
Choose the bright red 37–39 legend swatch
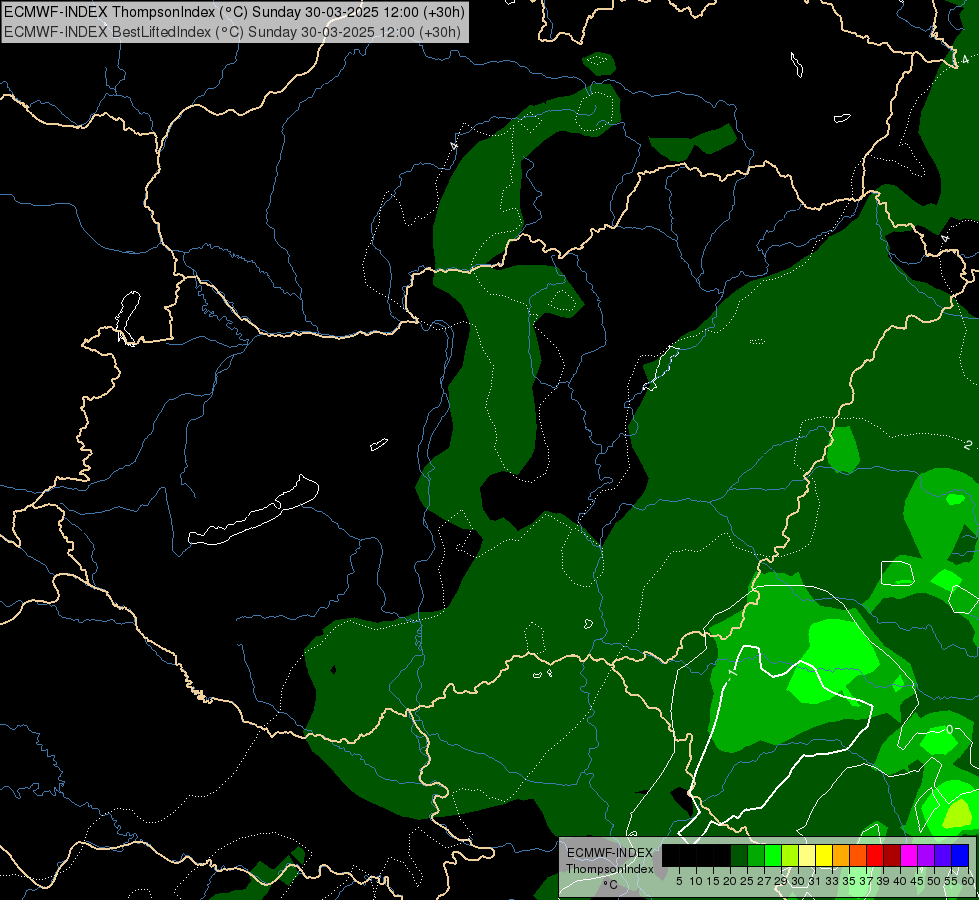coord(875,856)
